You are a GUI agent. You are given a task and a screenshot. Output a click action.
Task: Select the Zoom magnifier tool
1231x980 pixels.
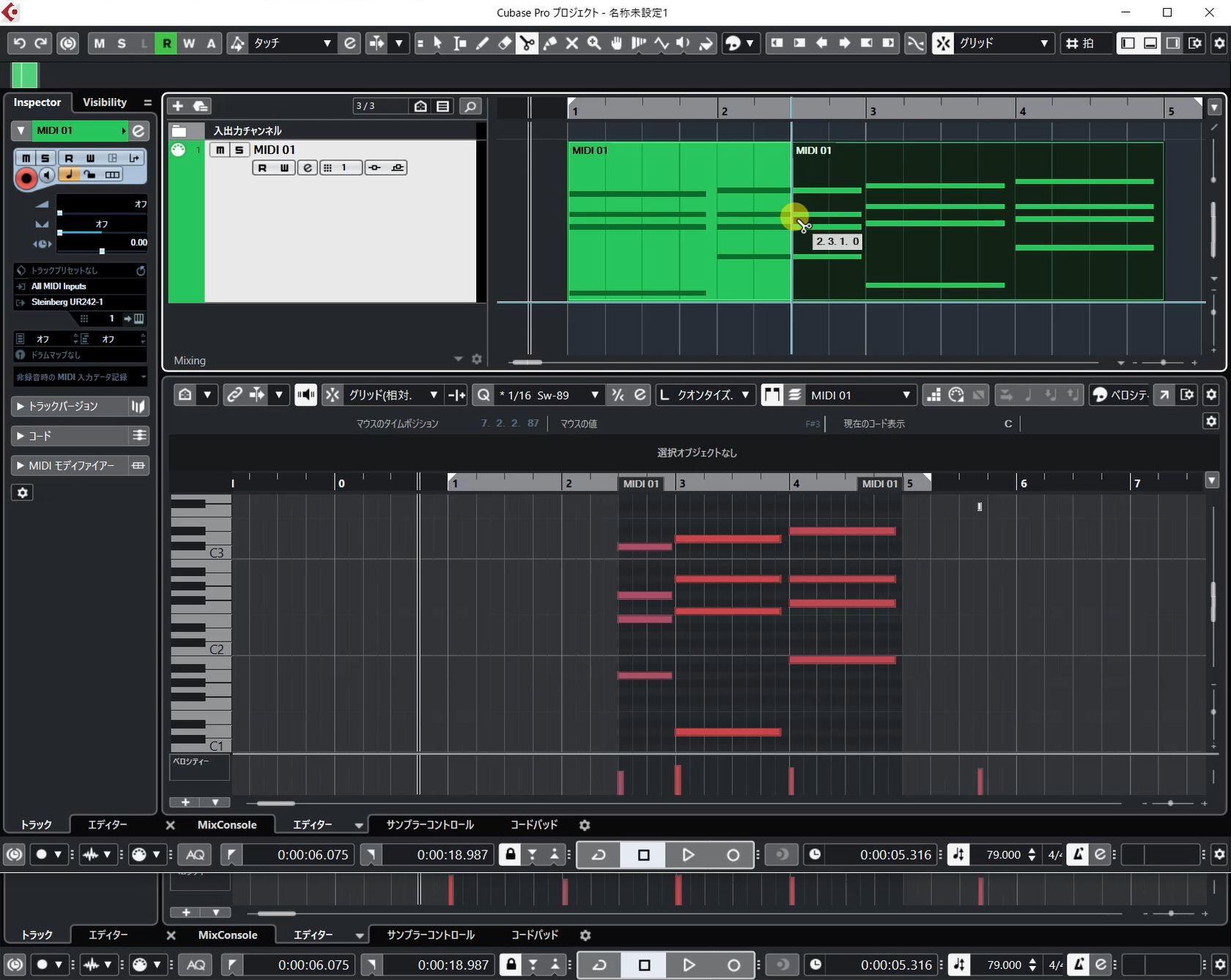coord(594,43)
